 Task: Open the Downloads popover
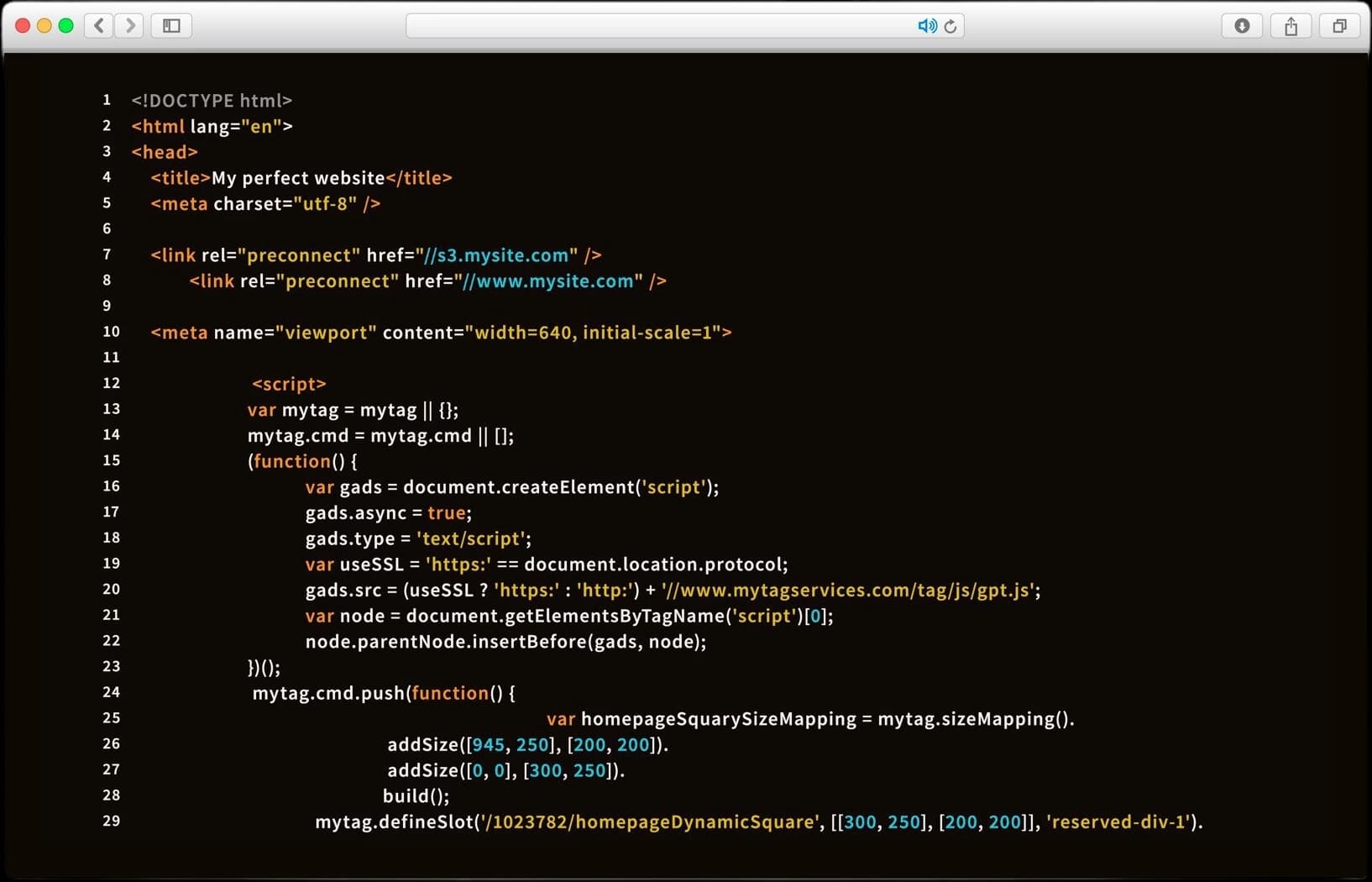1242,26
